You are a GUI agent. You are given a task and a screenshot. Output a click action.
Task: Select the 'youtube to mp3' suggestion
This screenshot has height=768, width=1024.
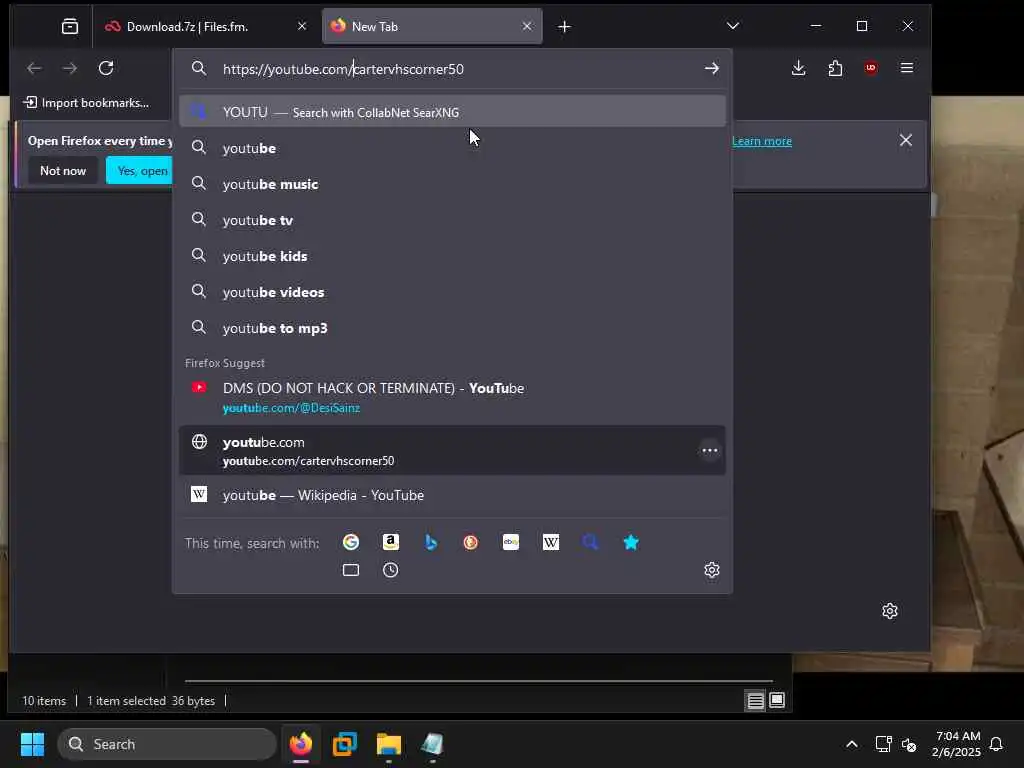(x=452, y=328)
